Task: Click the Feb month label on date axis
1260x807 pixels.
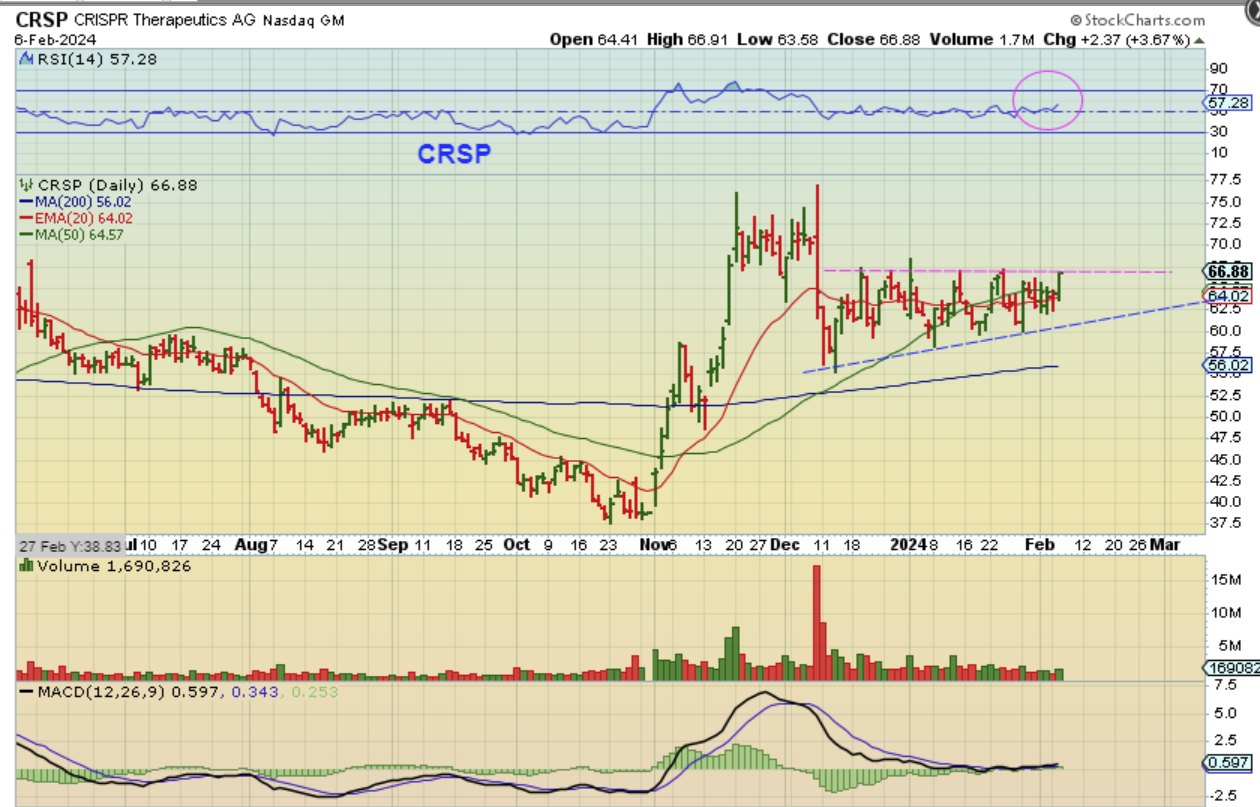Action: click(1040, 545)
